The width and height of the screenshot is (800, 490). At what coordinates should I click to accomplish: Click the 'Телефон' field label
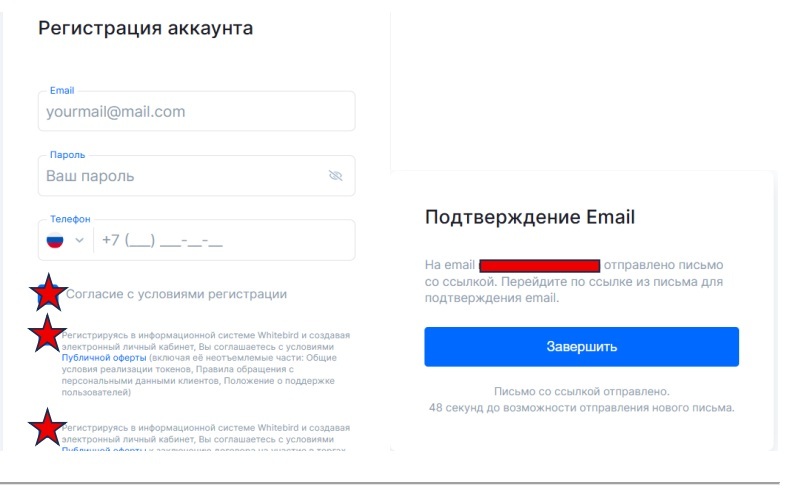point(70,219)
